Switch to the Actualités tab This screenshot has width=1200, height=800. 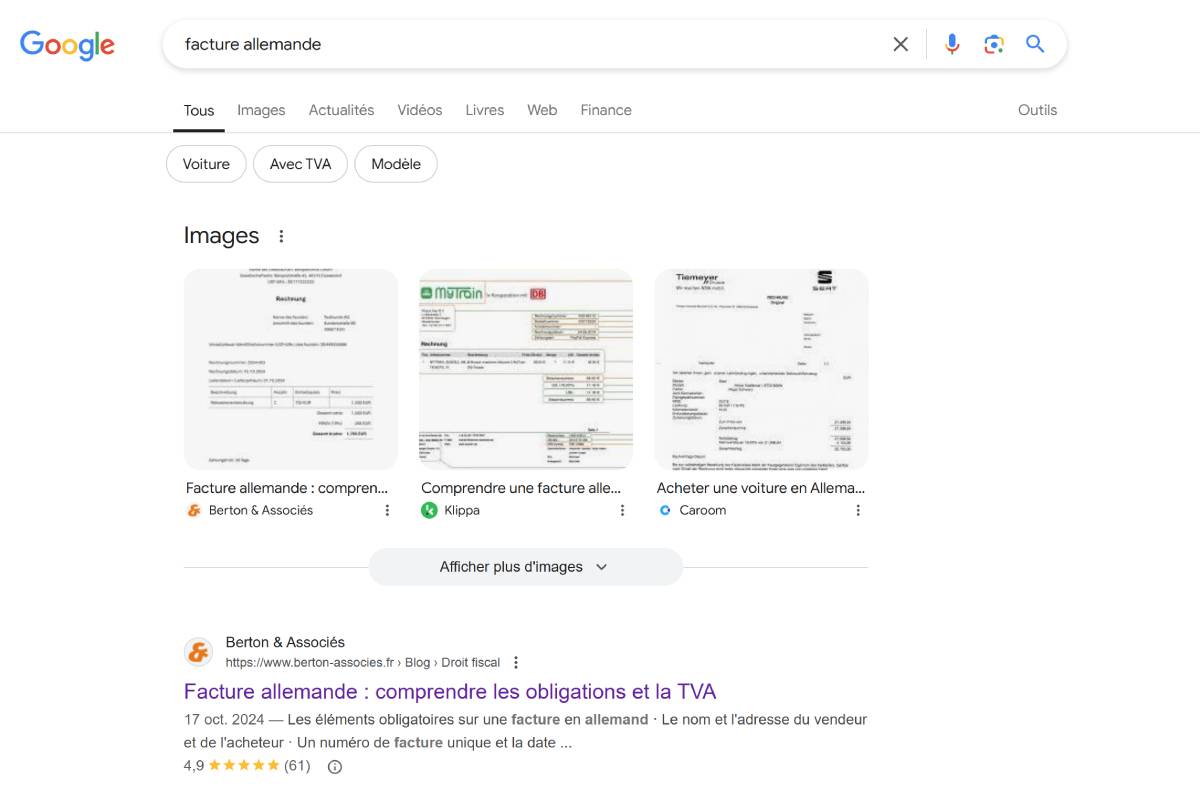tap(341, 110)
